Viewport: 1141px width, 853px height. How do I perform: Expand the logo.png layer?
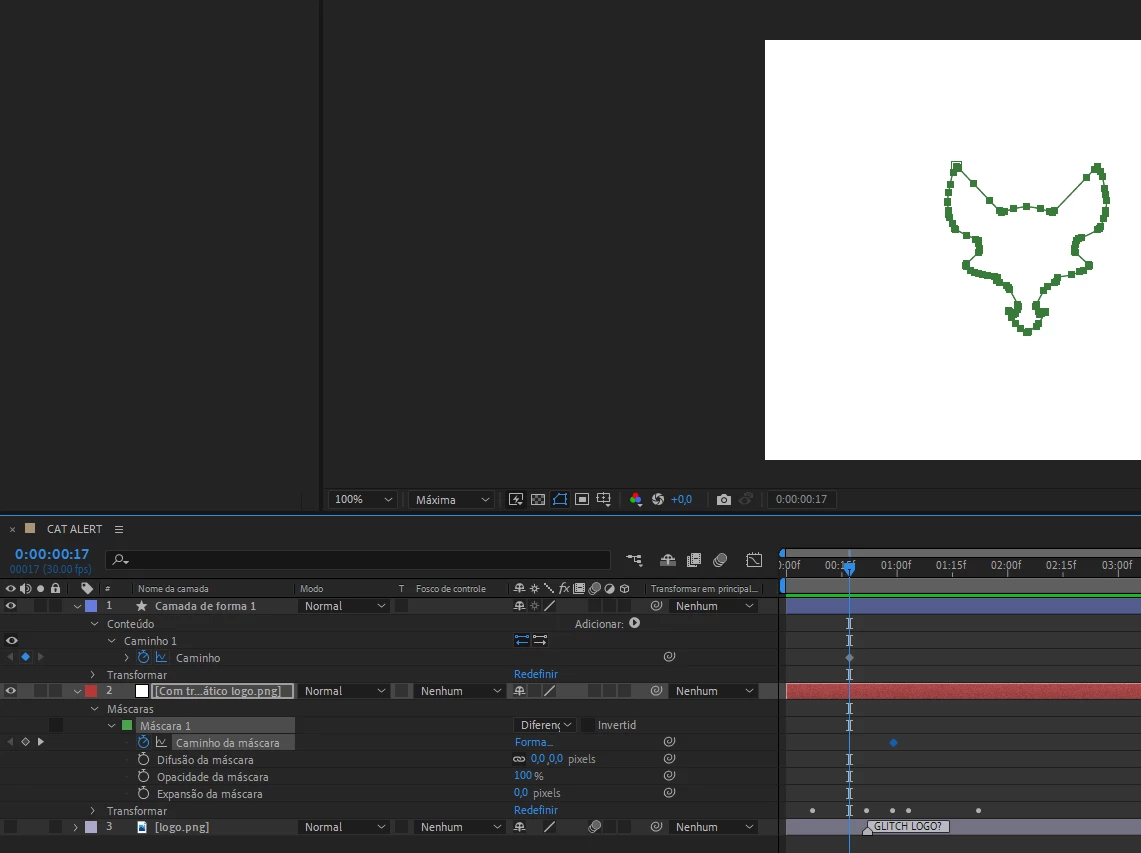pos(76,827)
